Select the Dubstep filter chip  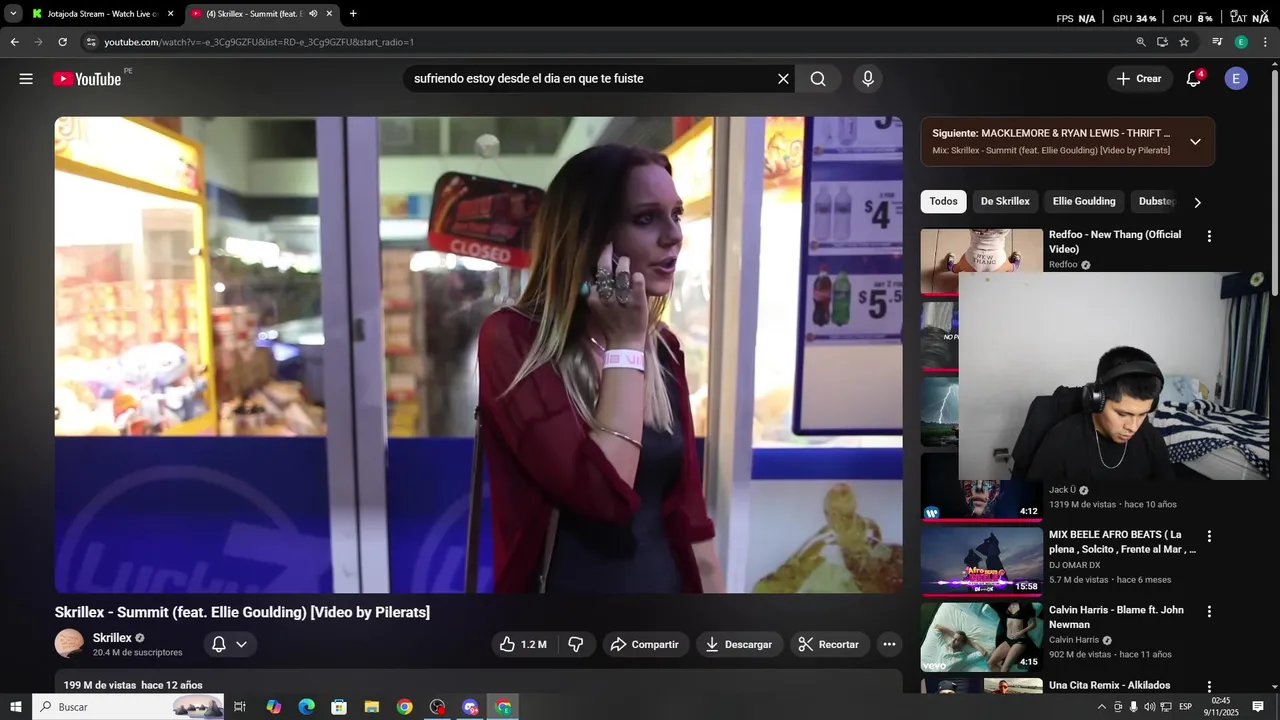coord(1156,201)
